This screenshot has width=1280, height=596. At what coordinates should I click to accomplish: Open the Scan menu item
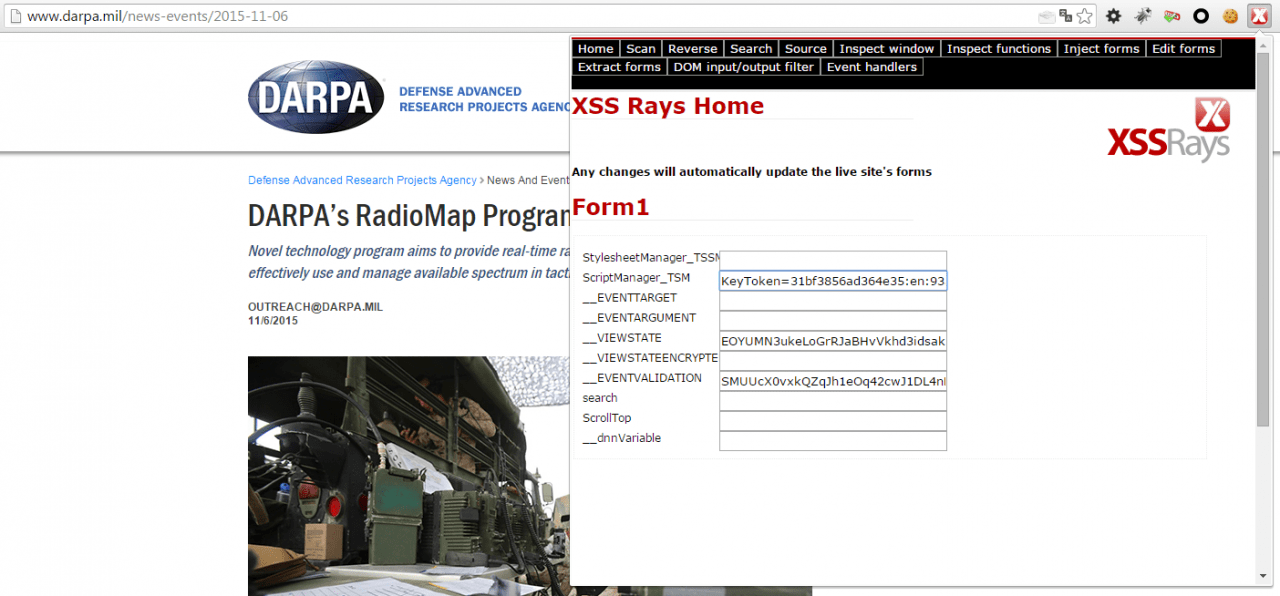[x=641, y=48]
